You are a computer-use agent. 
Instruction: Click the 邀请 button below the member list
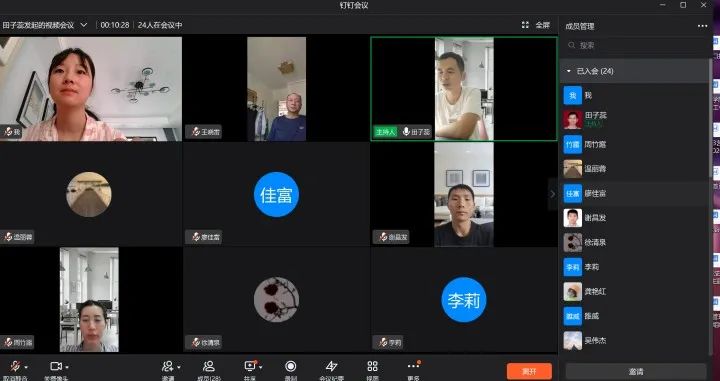636,372
